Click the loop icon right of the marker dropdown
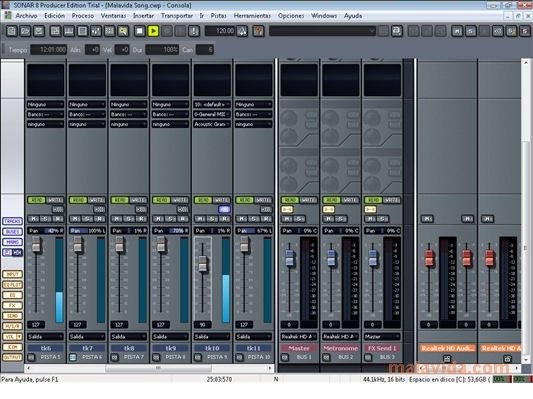The image size is (533, 399). tap(396, 31)
